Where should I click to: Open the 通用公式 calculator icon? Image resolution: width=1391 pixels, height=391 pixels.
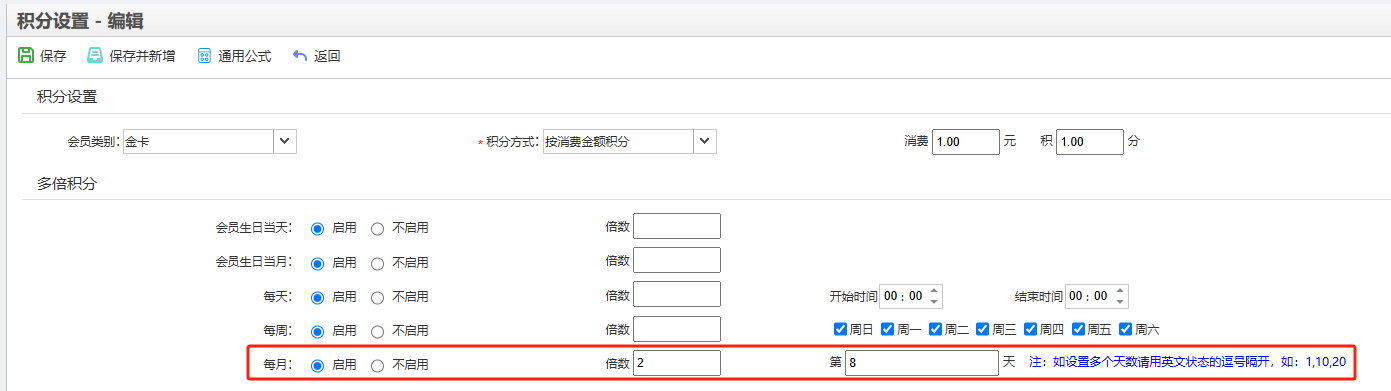coord(205,56)
